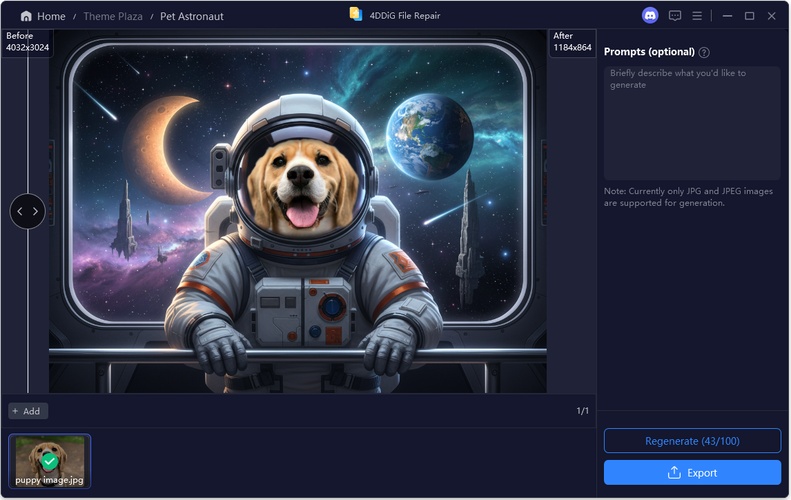
Task: Click the Before 4032x3024 label
Action: [27, 42]
